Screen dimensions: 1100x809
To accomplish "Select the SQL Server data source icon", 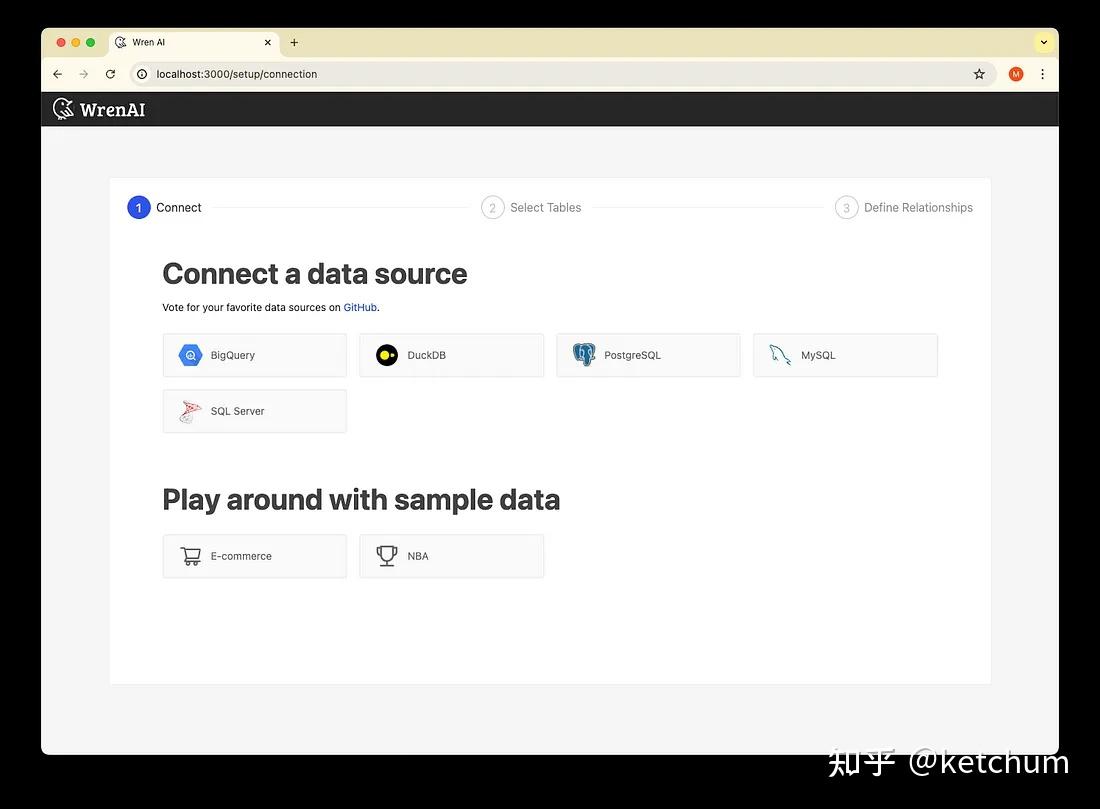I will [190, 410].
